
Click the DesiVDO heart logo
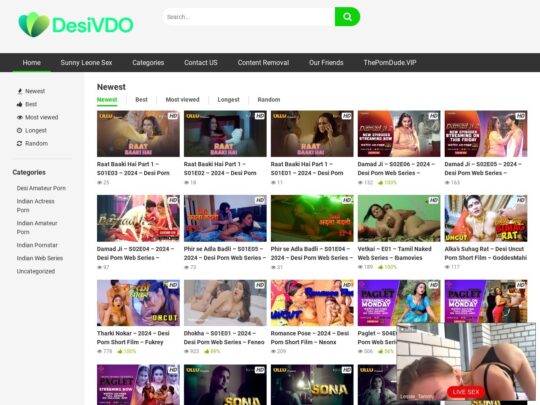33,24
